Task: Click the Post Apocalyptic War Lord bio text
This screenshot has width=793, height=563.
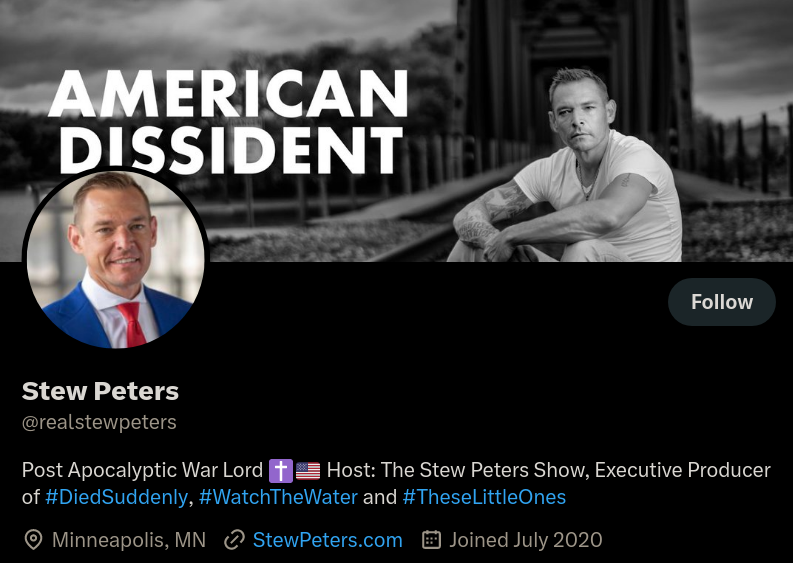Action: click(x=142, y=470)
